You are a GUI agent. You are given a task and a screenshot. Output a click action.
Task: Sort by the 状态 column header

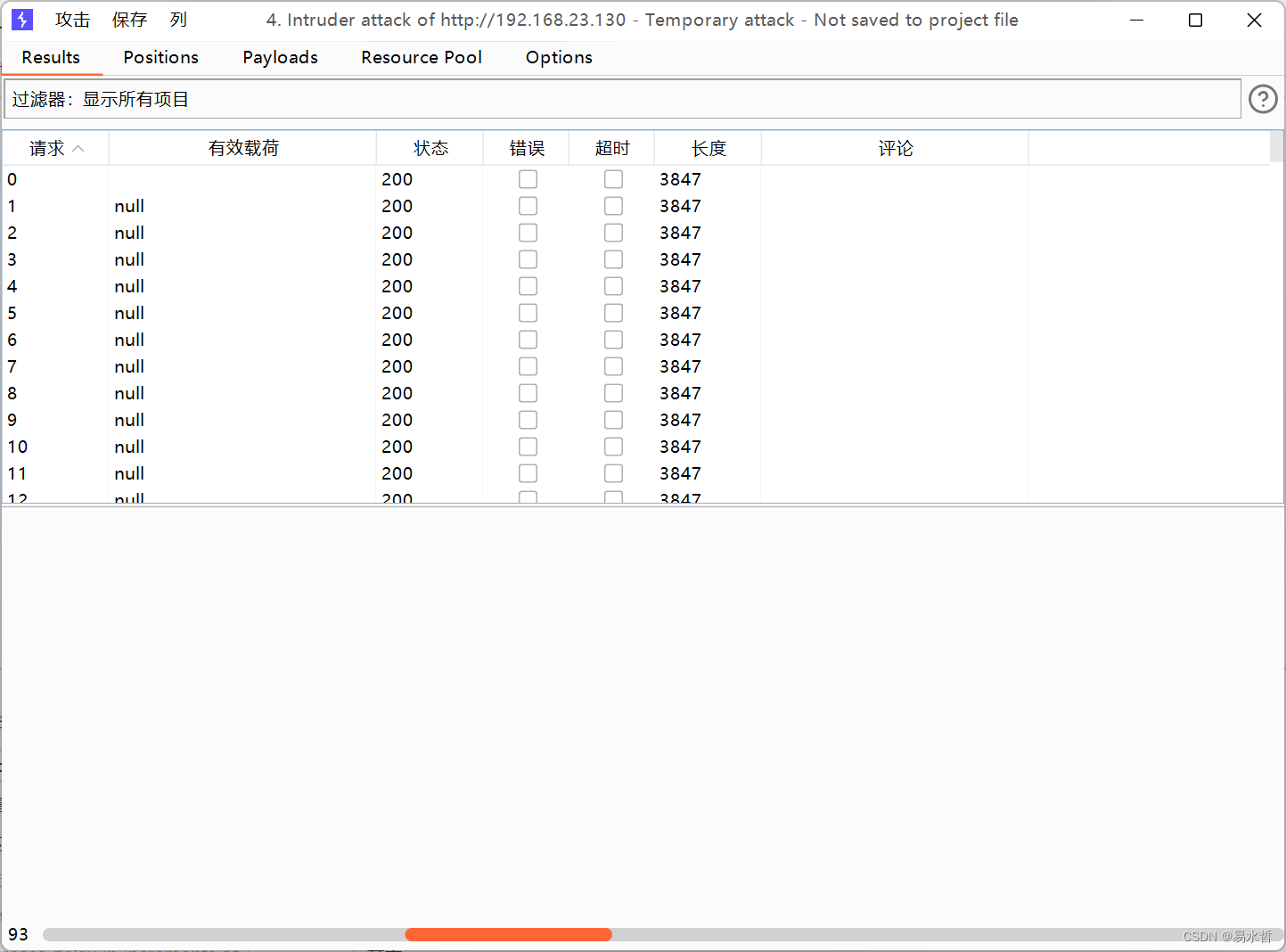tap(430, 149)
